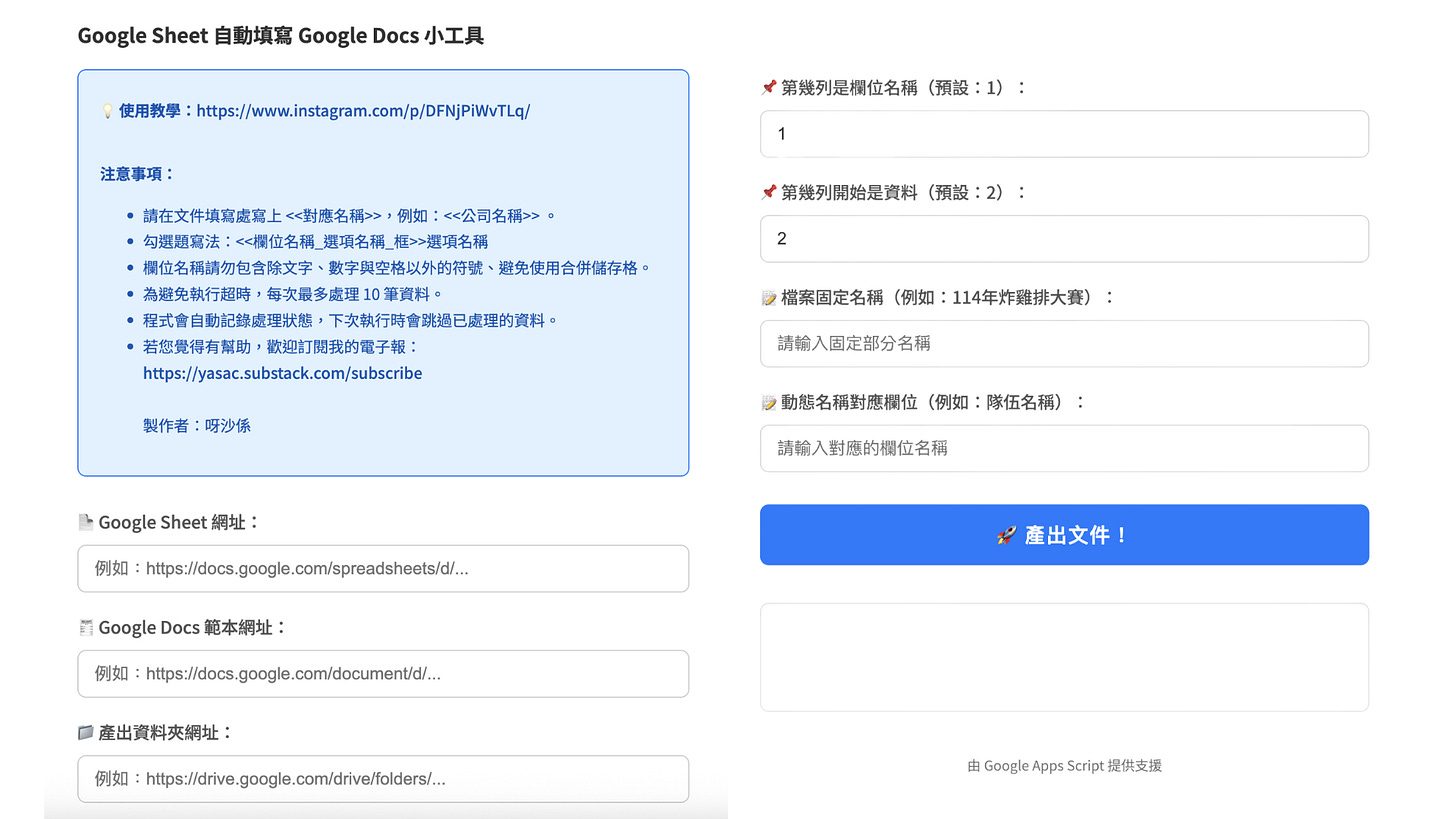The width and height of the screenshot is (1456, 819).
Task: Click the 產出文件 button
Action: tap(1064, 535)
